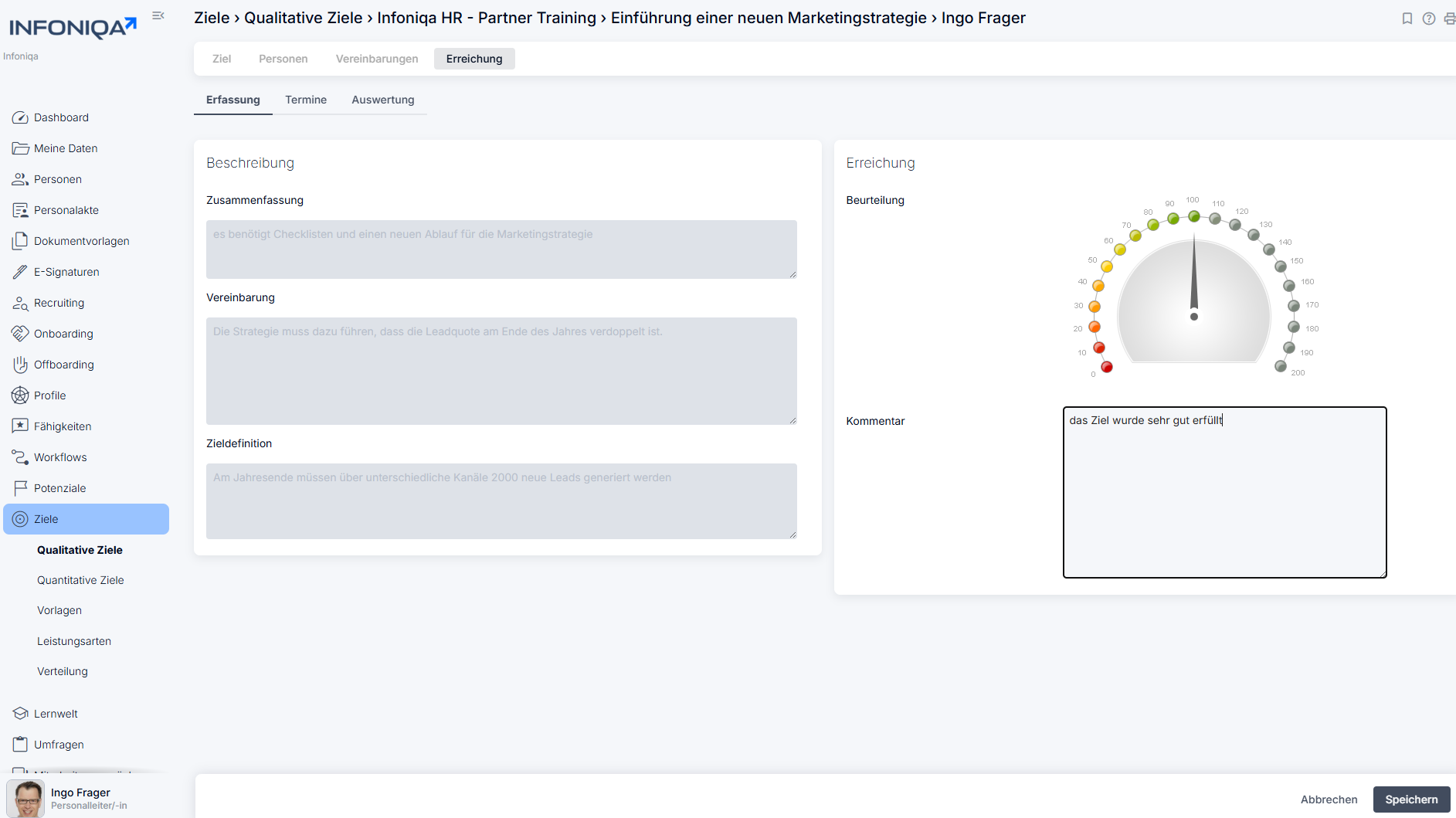The image size is (1456, 818).
Task: Open Leistungsarten submenu item
Action: [74, 641]
